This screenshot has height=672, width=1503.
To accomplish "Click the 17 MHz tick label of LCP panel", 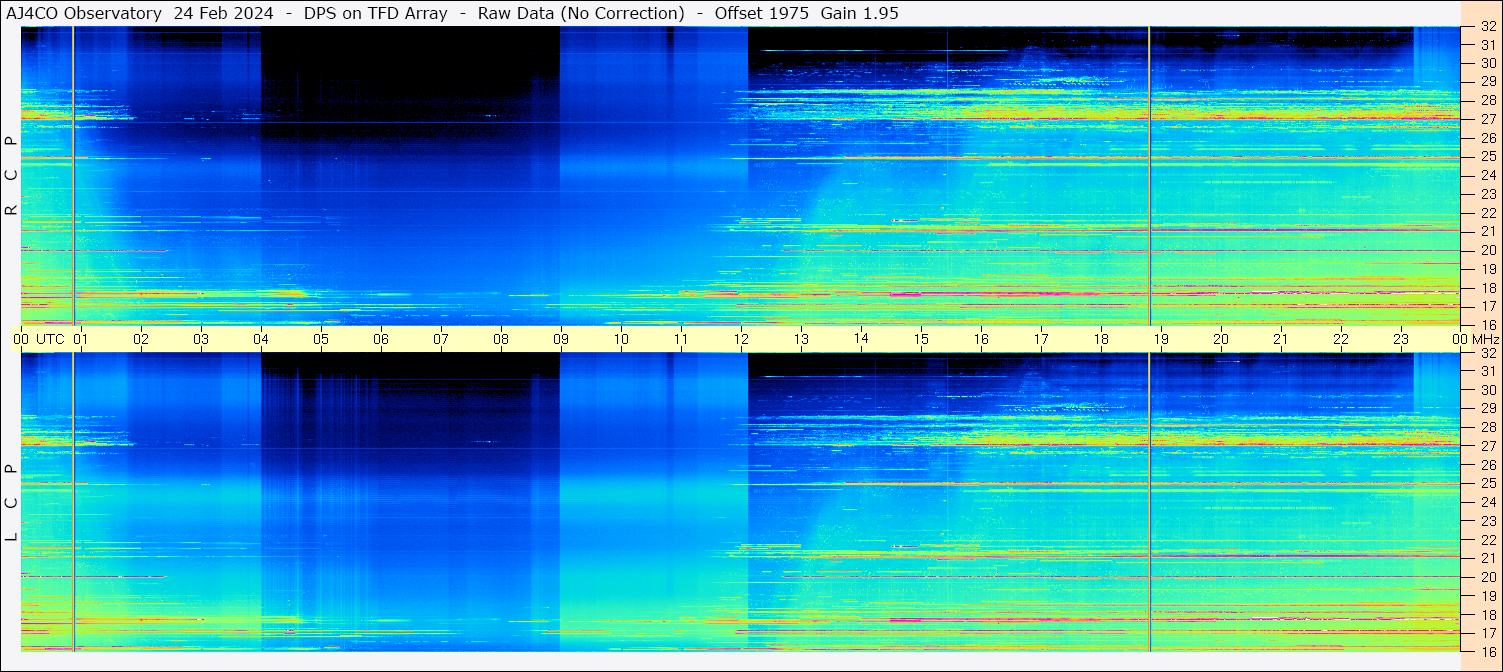I will click(1488, 633).
